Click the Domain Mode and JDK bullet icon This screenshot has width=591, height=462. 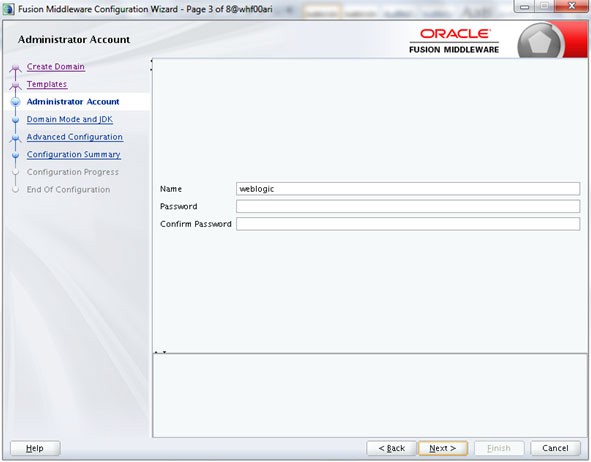(x=15, y=120)
